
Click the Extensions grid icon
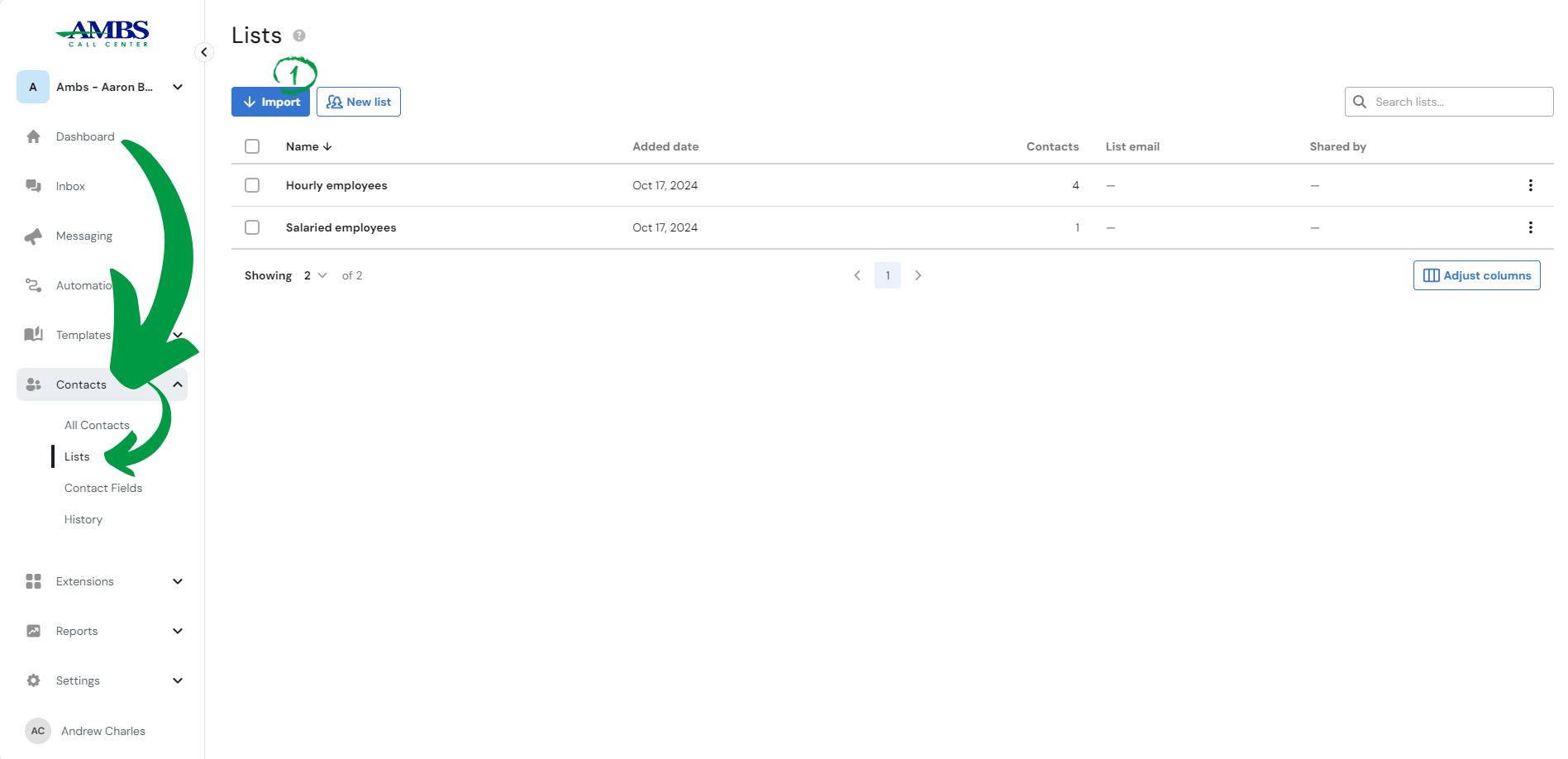pos(33,581)
